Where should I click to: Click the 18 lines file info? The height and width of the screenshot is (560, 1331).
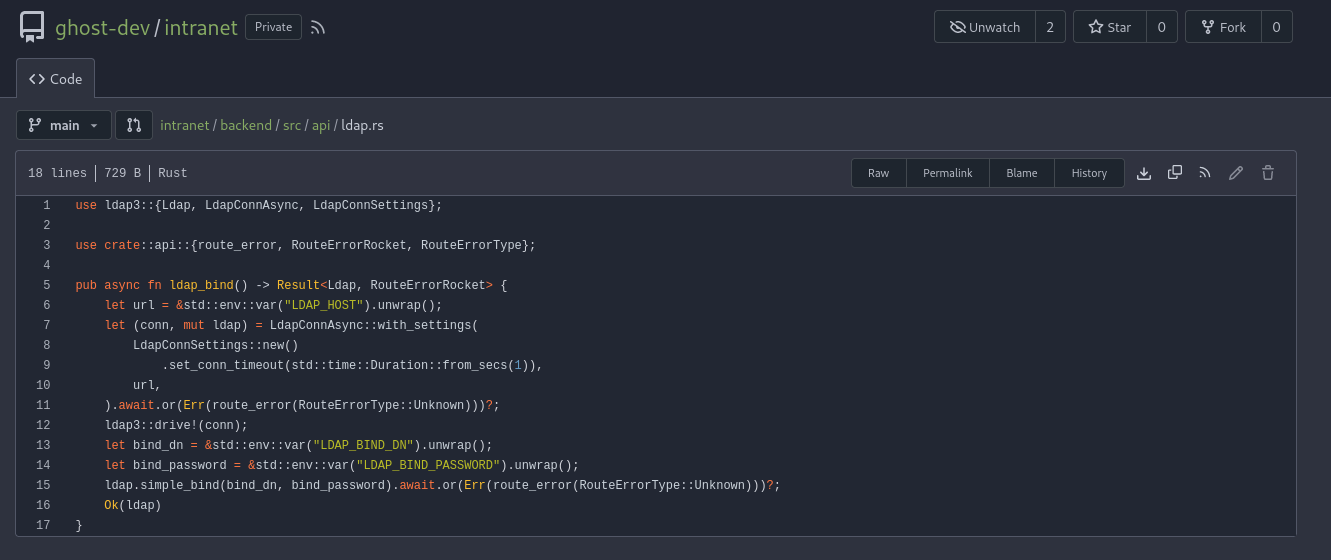(x=57, y=173)
